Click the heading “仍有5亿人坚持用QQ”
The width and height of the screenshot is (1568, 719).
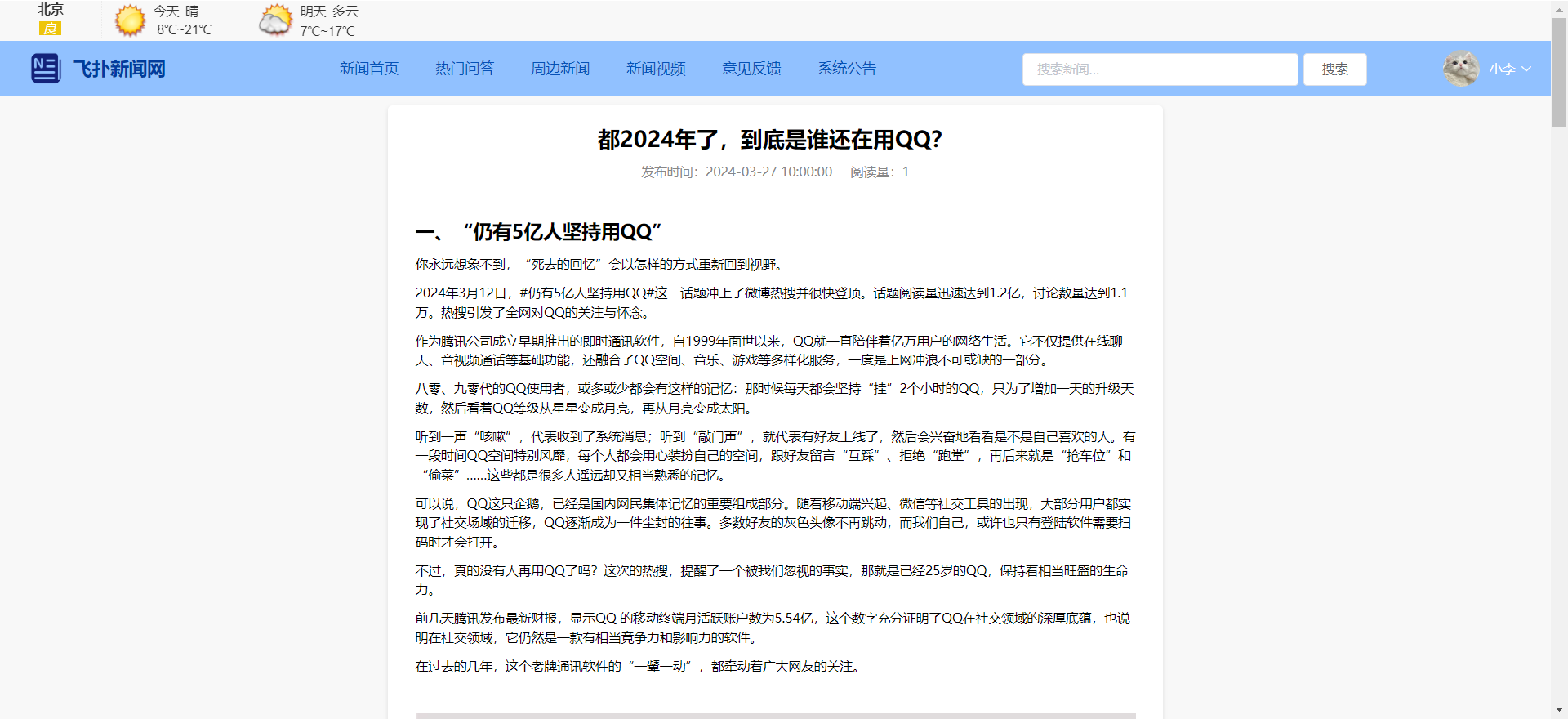[562, 232]
